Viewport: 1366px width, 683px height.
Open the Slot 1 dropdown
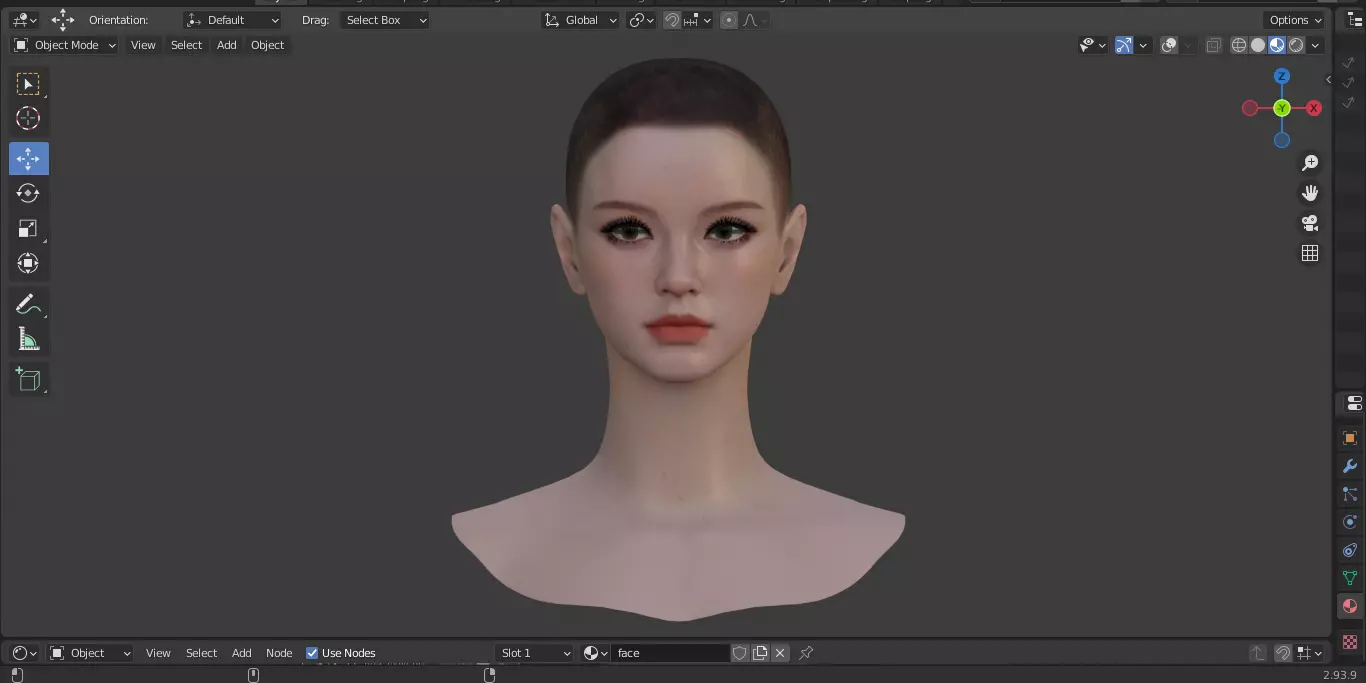535,653
